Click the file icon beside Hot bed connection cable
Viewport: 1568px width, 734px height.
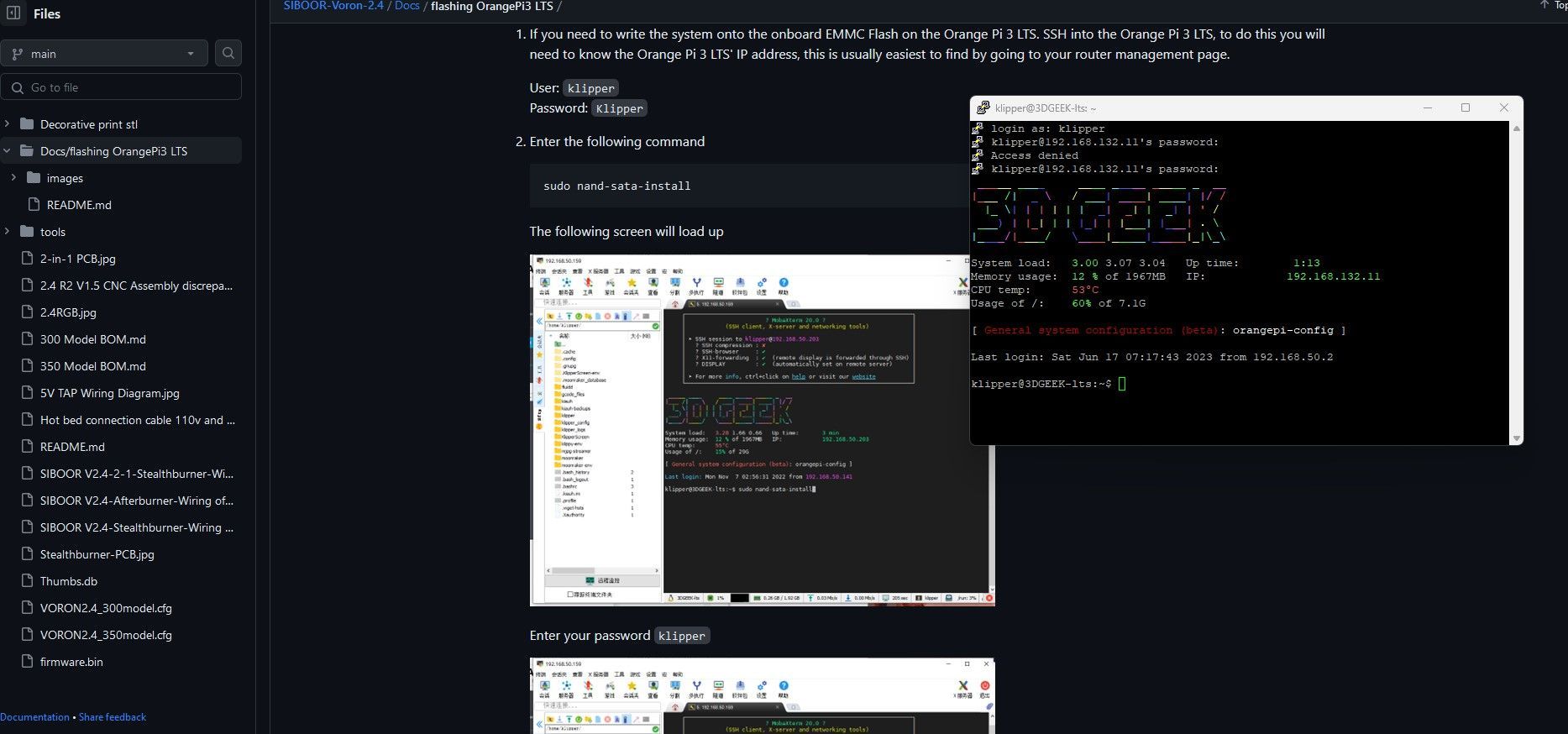(x=27, y=420)
